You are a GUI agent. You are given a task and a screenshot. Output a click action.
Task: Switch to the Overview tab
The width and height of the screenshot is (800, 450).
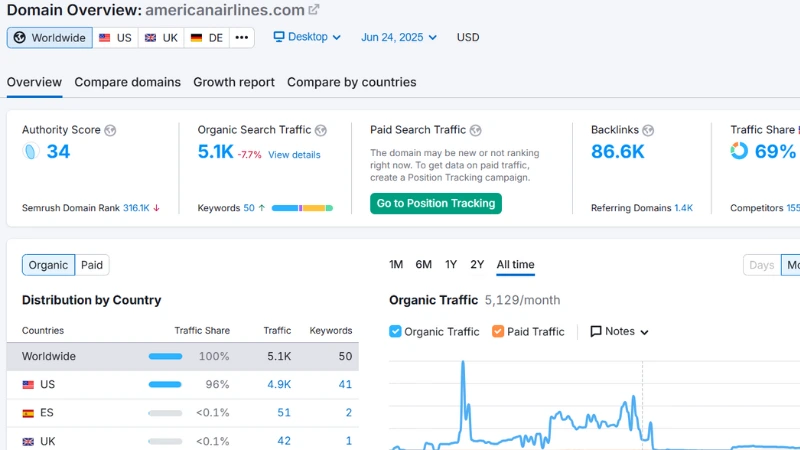[x=34, y=82]
